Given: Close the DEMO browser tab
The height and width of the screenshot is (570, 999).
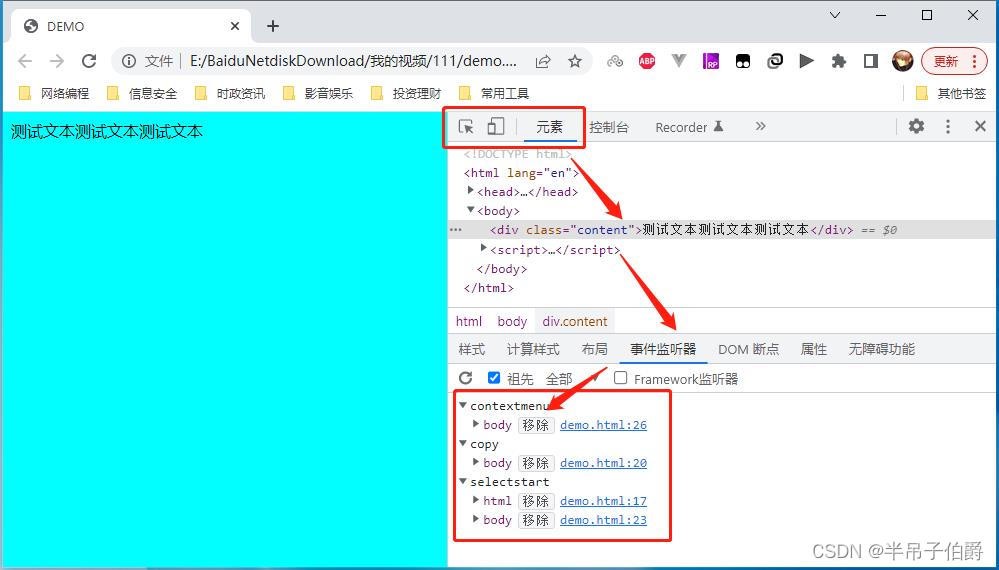Looking at the screenshot, I should pyautogui.click(x=235, y=26).
